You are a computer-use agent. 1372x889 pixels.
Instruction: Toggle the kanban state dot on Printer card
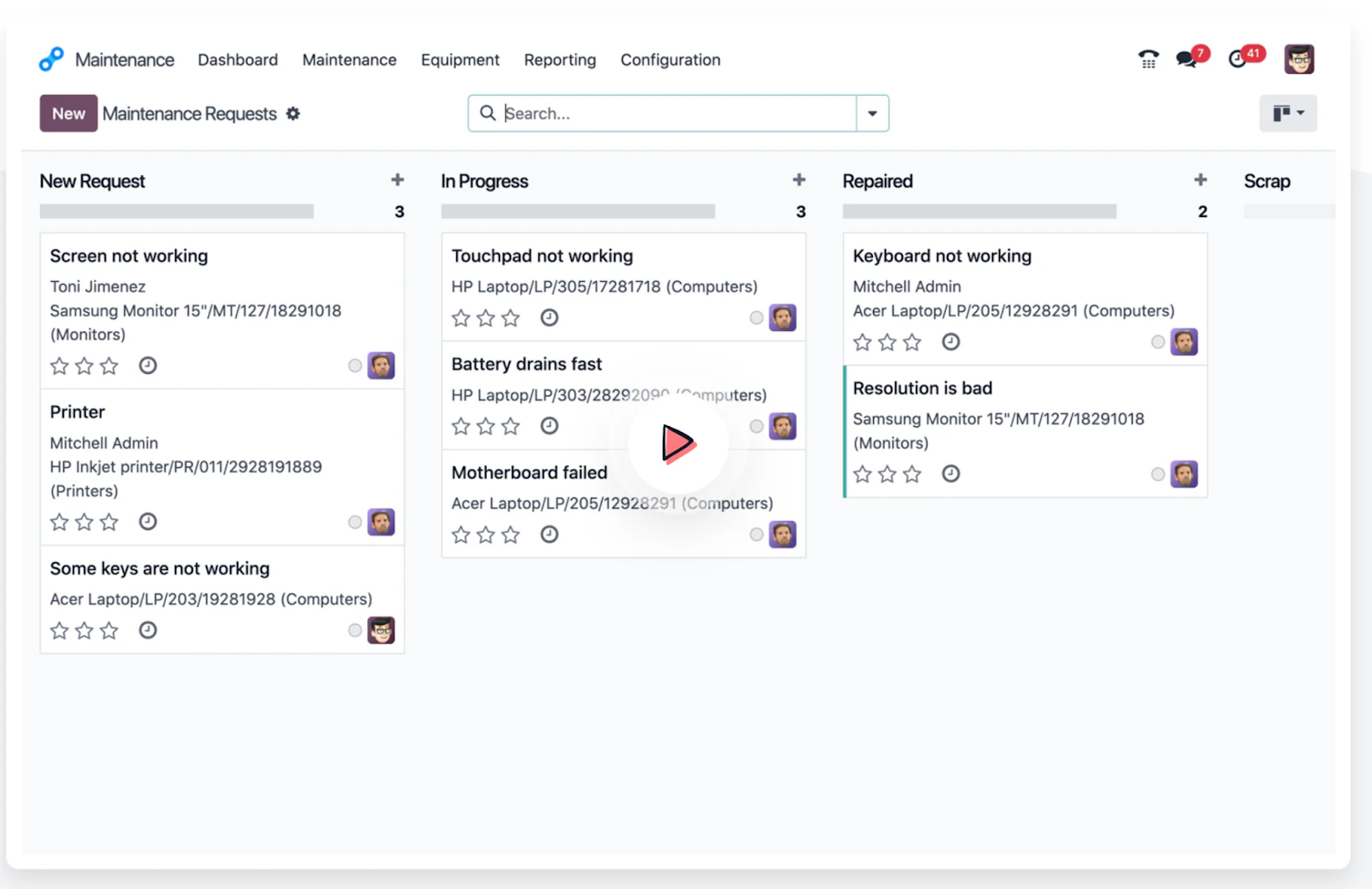tap(355, 522)
